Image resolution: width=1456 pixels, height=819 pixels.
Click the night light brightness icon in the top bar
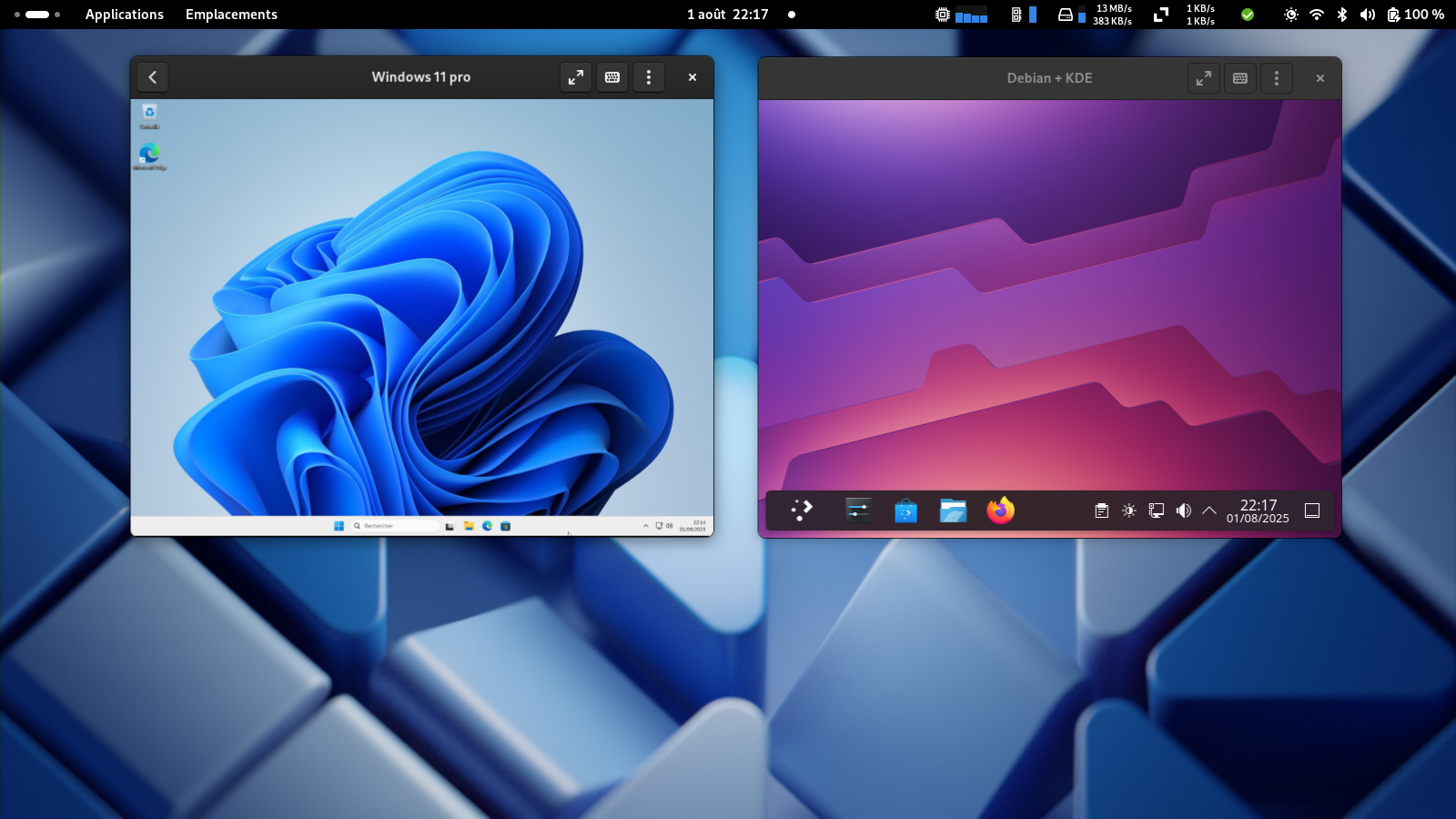click(x=1290, y=15)
